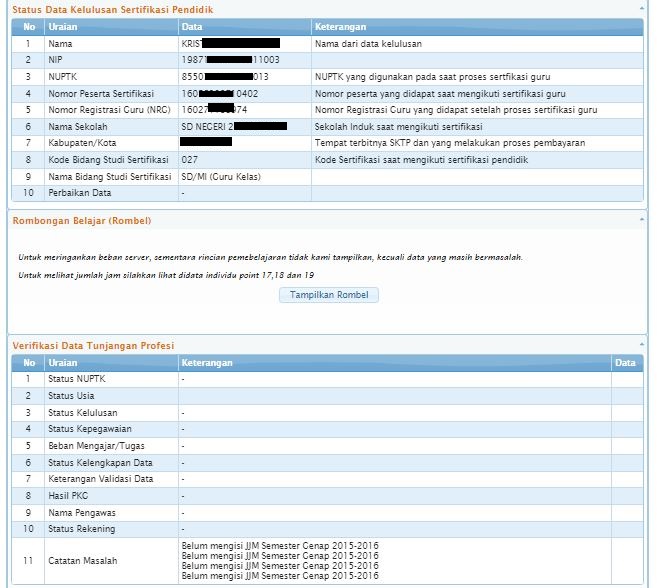Select the 'Status Kelulusan' row label
Viewport: 657px width, 588px height.
click(83, 413)
